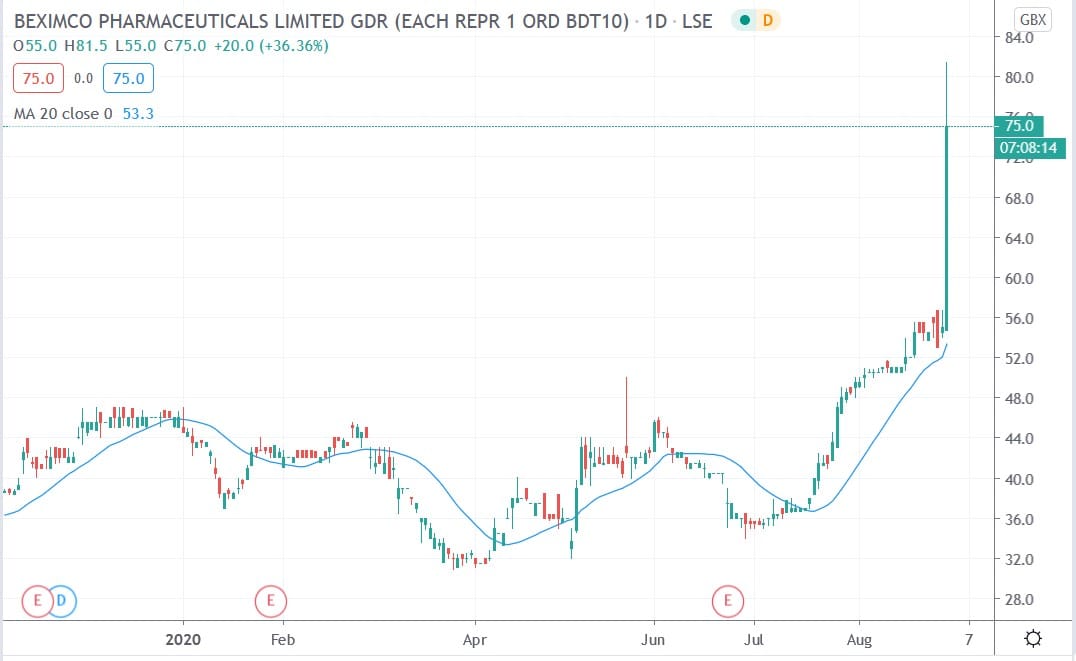1076x661 pixels.
Task: Click the 32.0 price axis label
Action: click(1019, 559)
